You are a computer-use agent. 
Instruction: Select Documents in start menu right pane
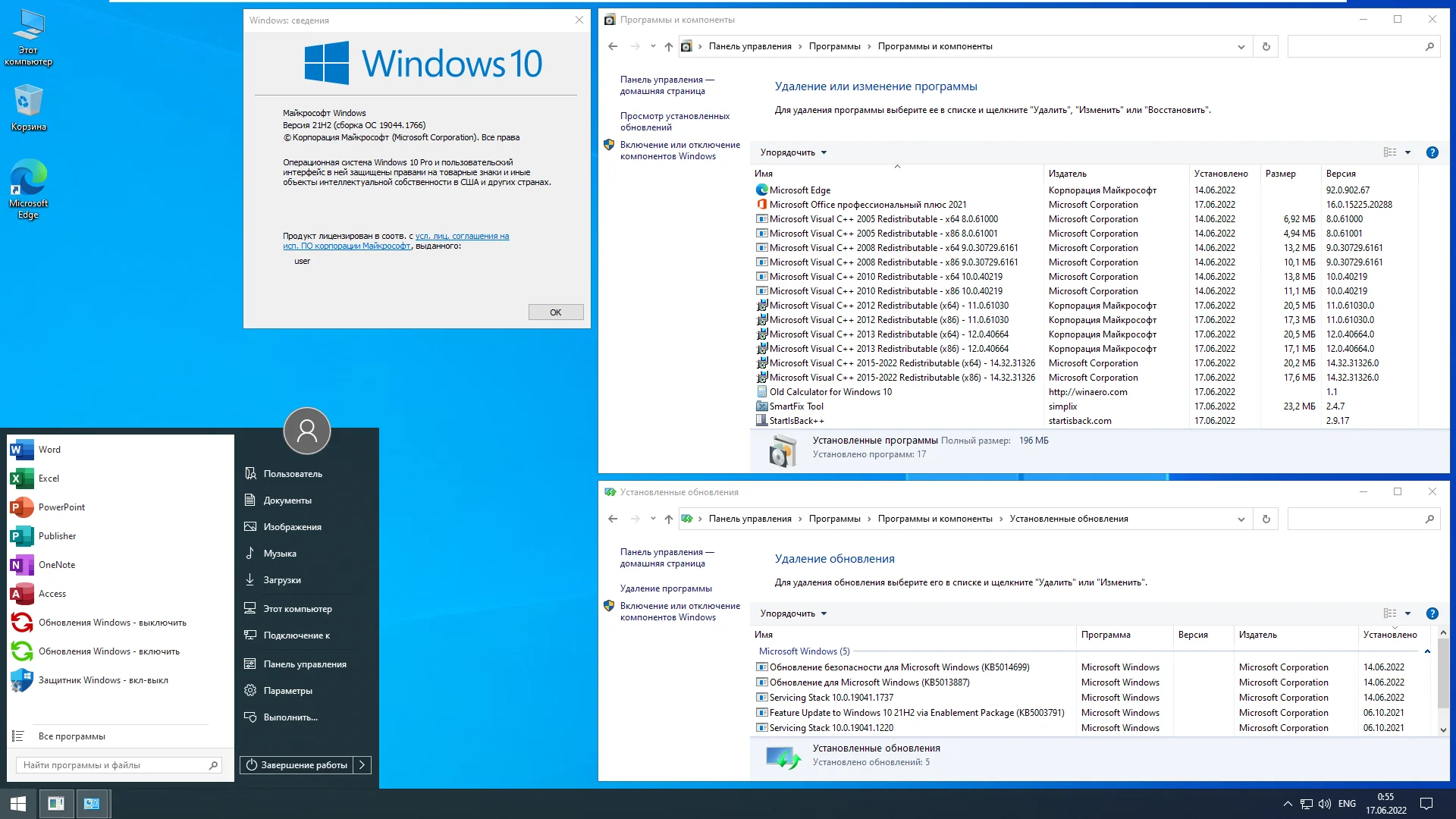(x=287, y=500)
